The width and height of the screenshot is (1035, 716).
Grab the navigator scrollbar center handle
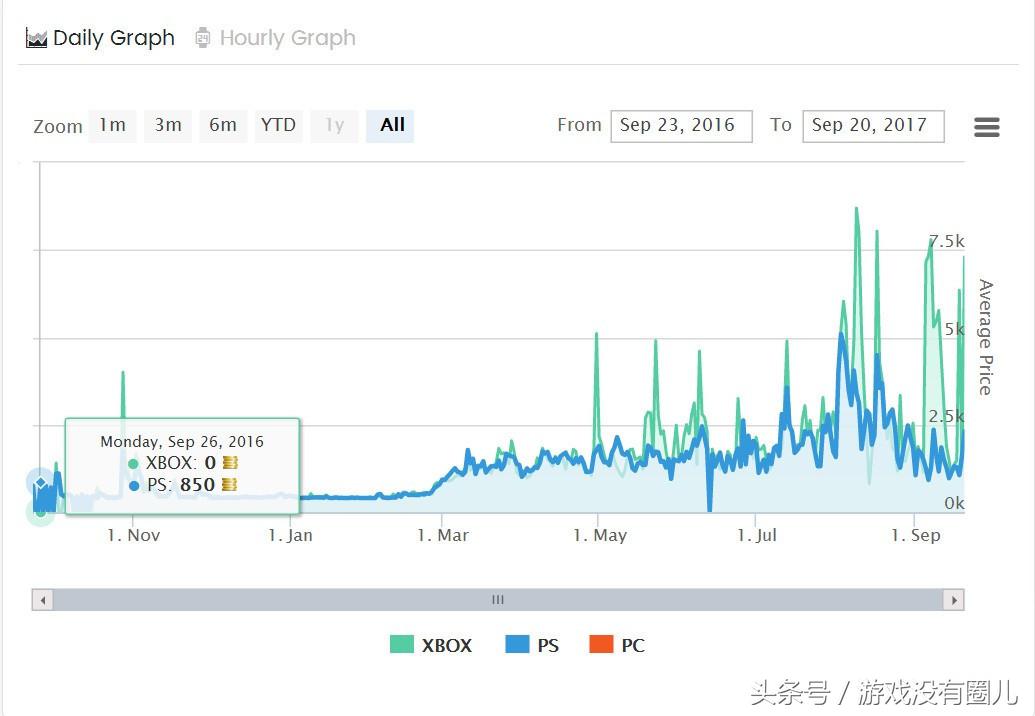[x=498, y=600]
